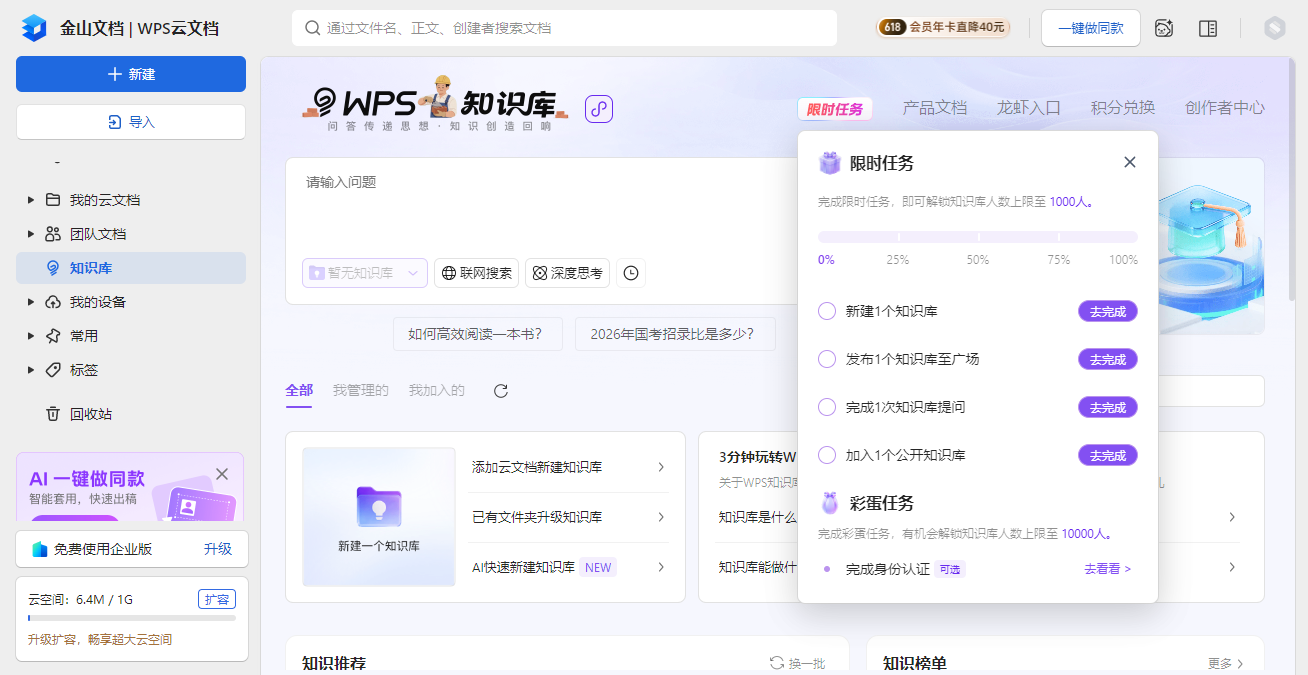Click the 团队文档 people icon

(53, 234)
